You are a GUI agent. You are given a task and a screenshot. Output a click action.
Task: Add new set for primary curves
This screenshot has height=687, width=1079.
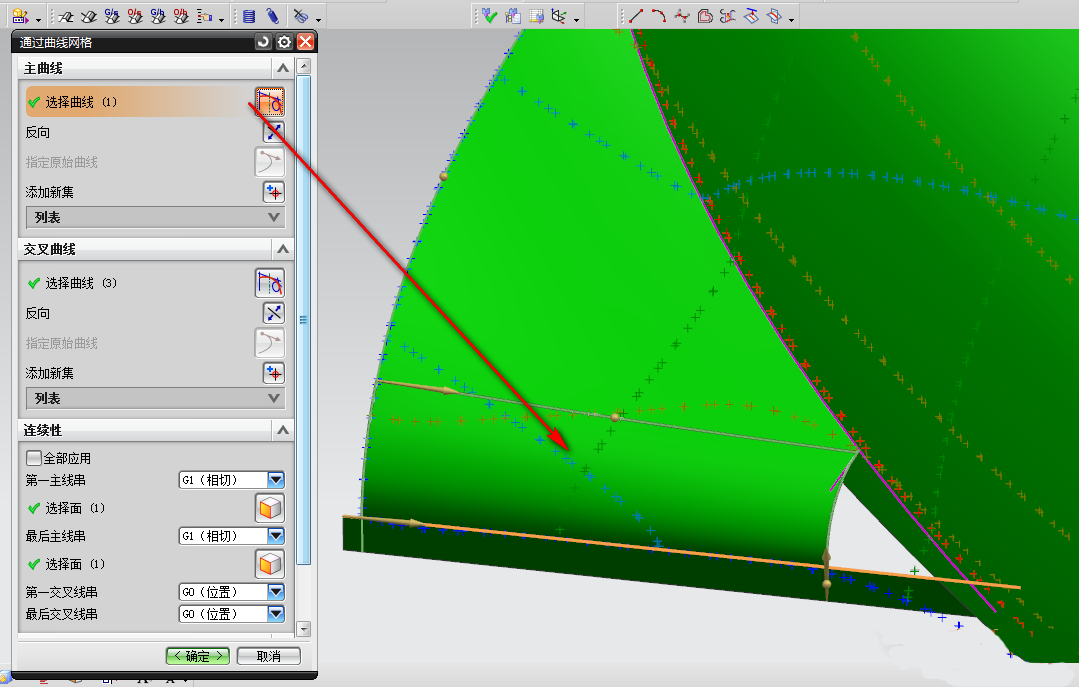click(273, 192)
